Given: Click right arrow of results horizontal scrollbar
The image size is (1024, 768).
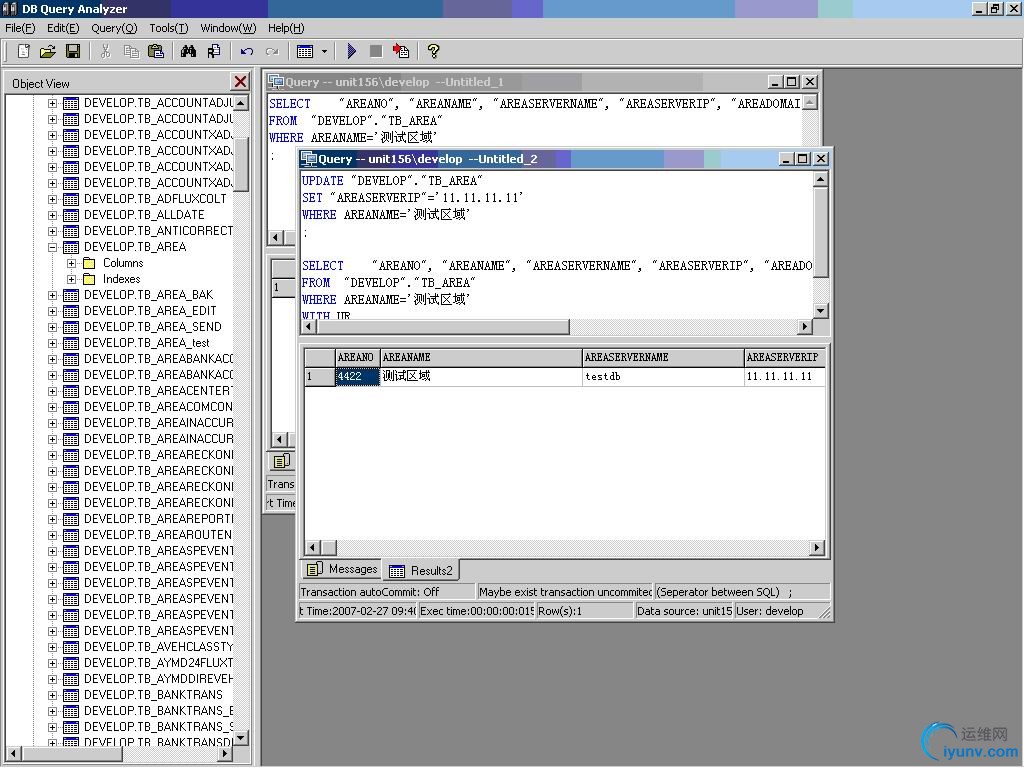Looking at the screenshot, I should click(x=816, y=547).
